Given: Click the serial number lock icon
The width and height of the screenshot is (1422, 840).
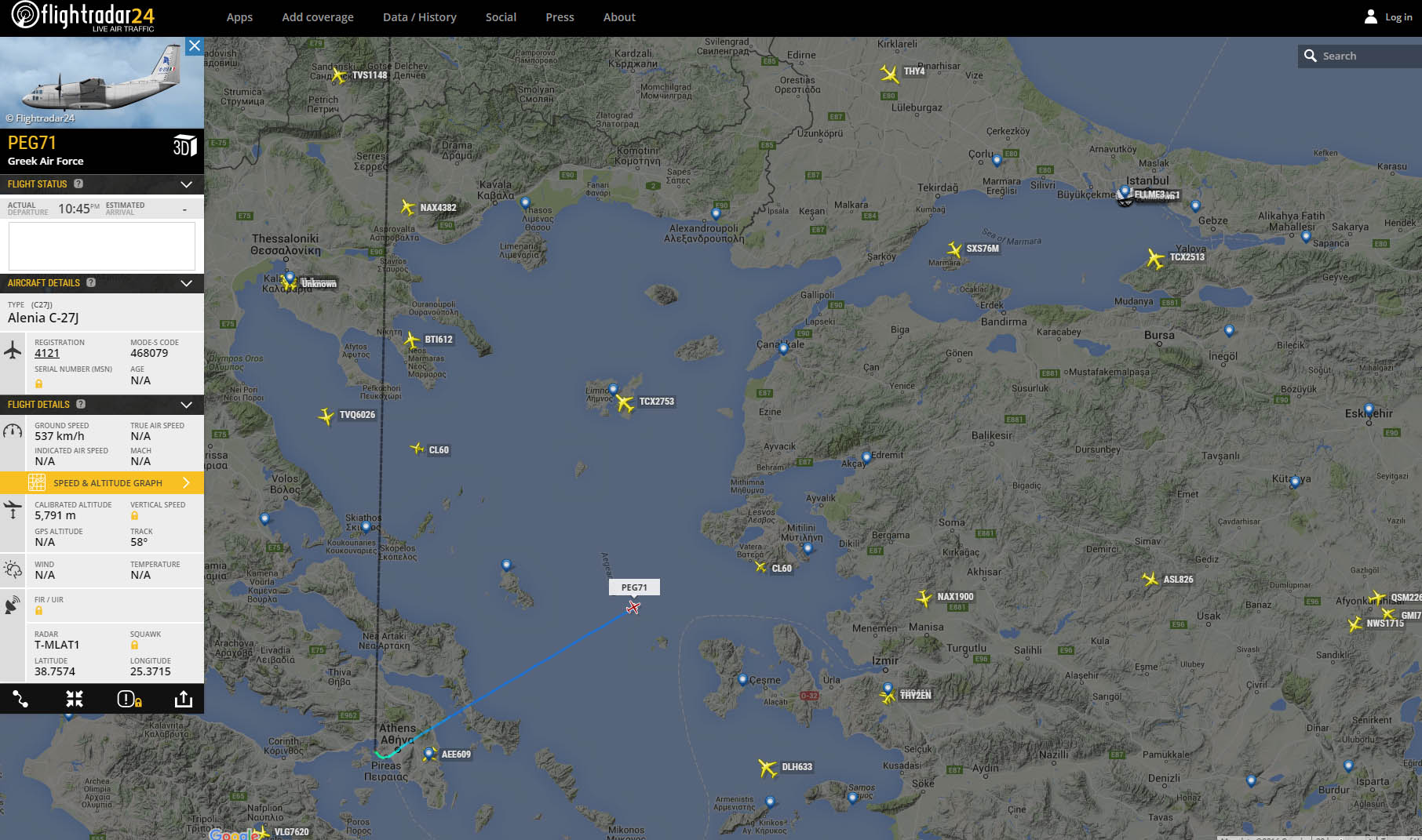Looking at the screenshot, I should point(38,384).
